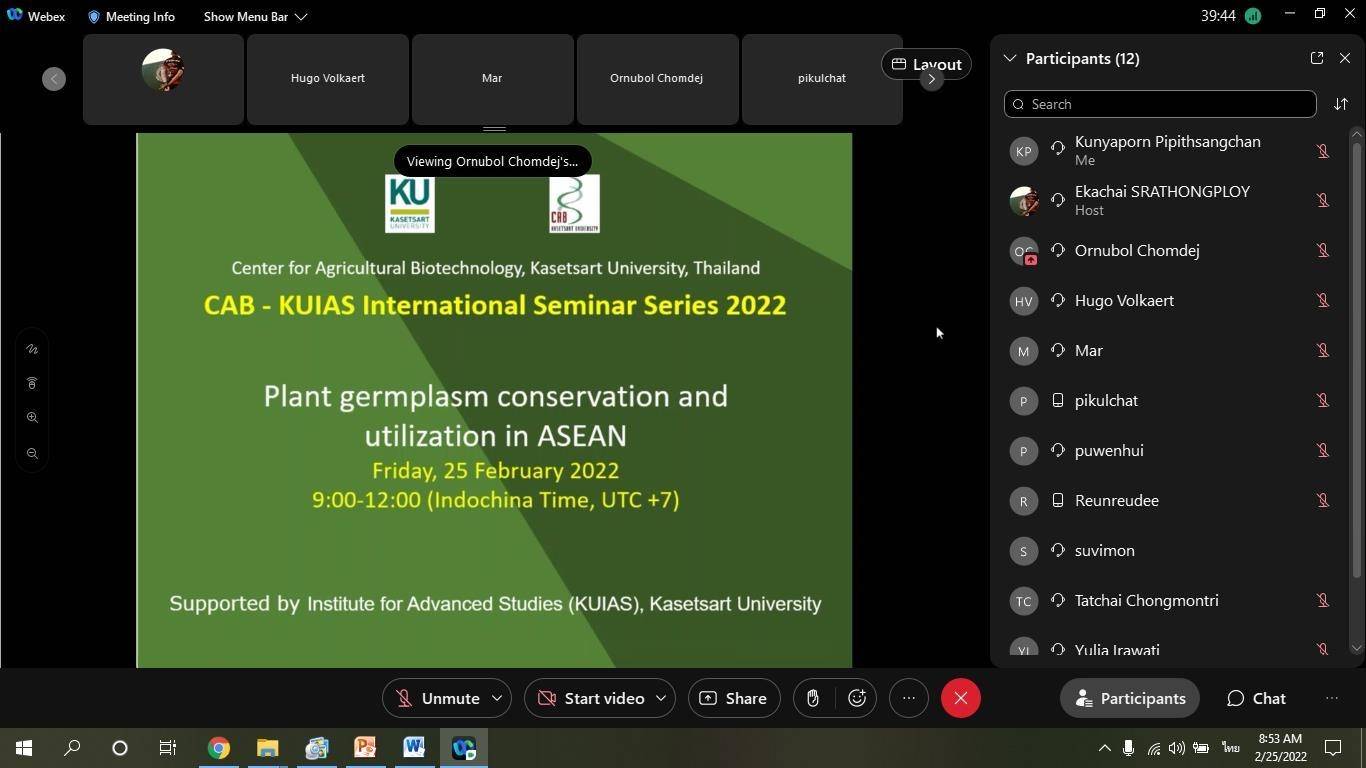Select suvimon in the participants list
Image resolution: width=1366 pixels, height=768 pixels.
pos(1170,550)
